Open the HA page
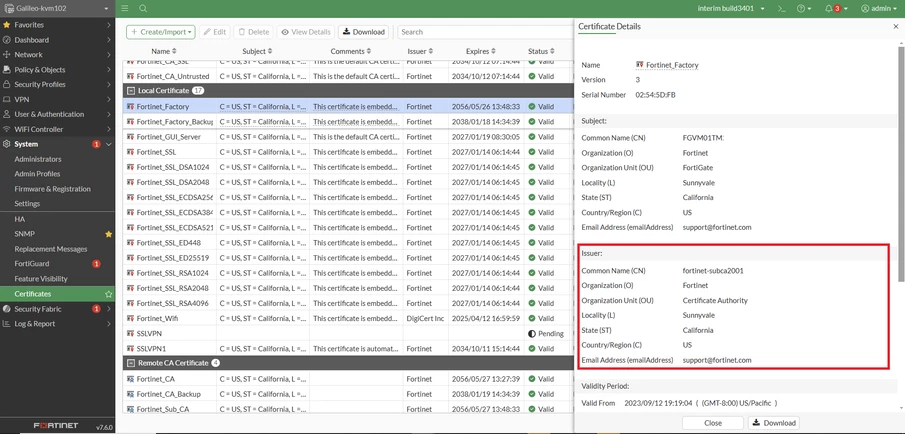The width and height of the screenshot is (905, 434). click(x=20, y=219)
